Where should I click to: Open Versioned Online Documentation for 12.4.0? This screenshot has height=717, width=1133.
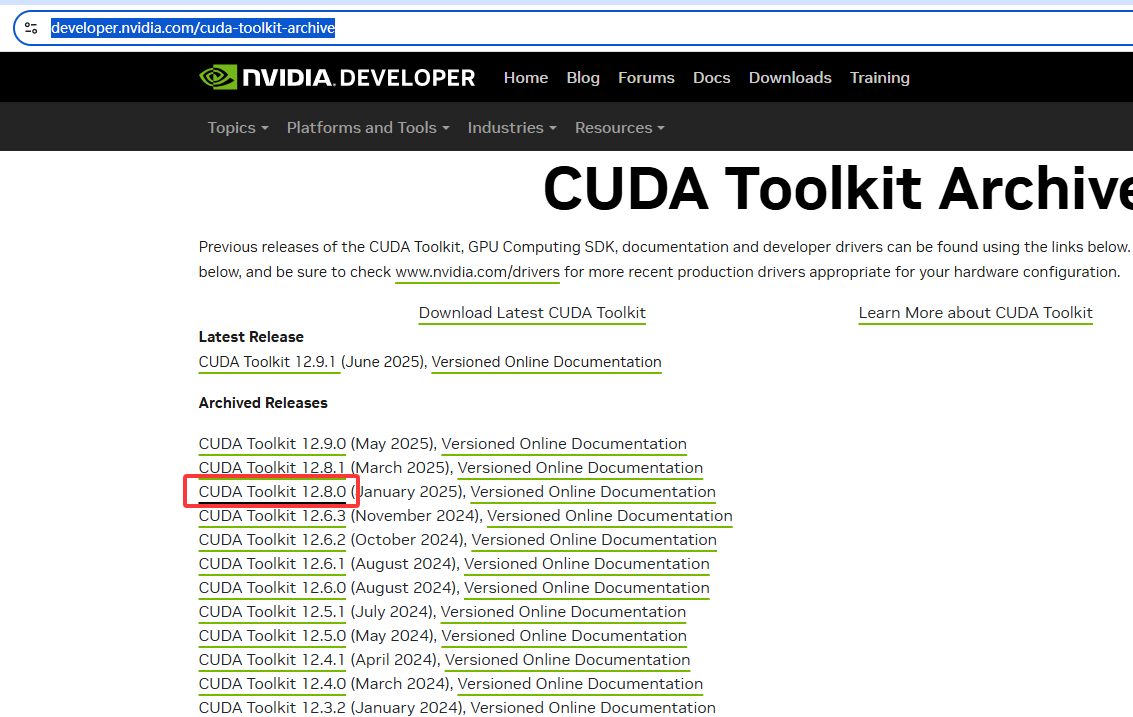coord(580,684)
